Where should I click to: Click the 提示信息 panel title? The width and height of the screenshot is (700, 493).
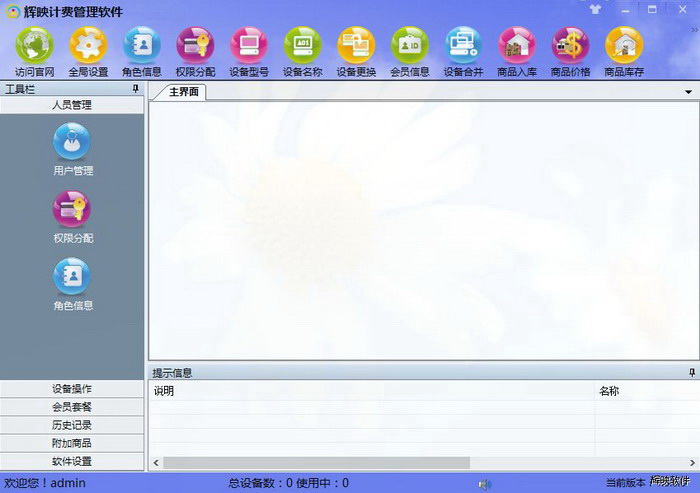coord(172,373)
